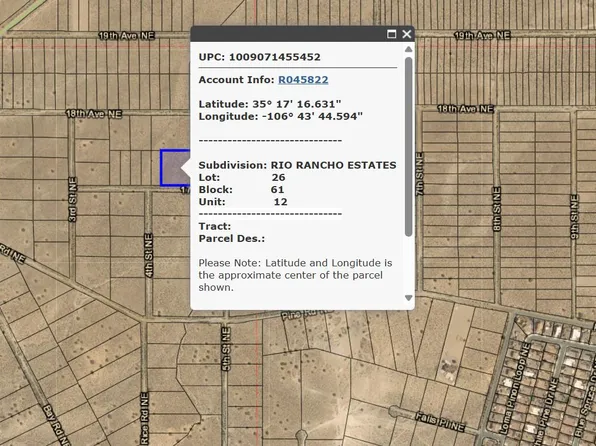Screen dimensions: 596x446
Task: Click the Tract: label
Action: pyautogui.click(x=215, y=227)
